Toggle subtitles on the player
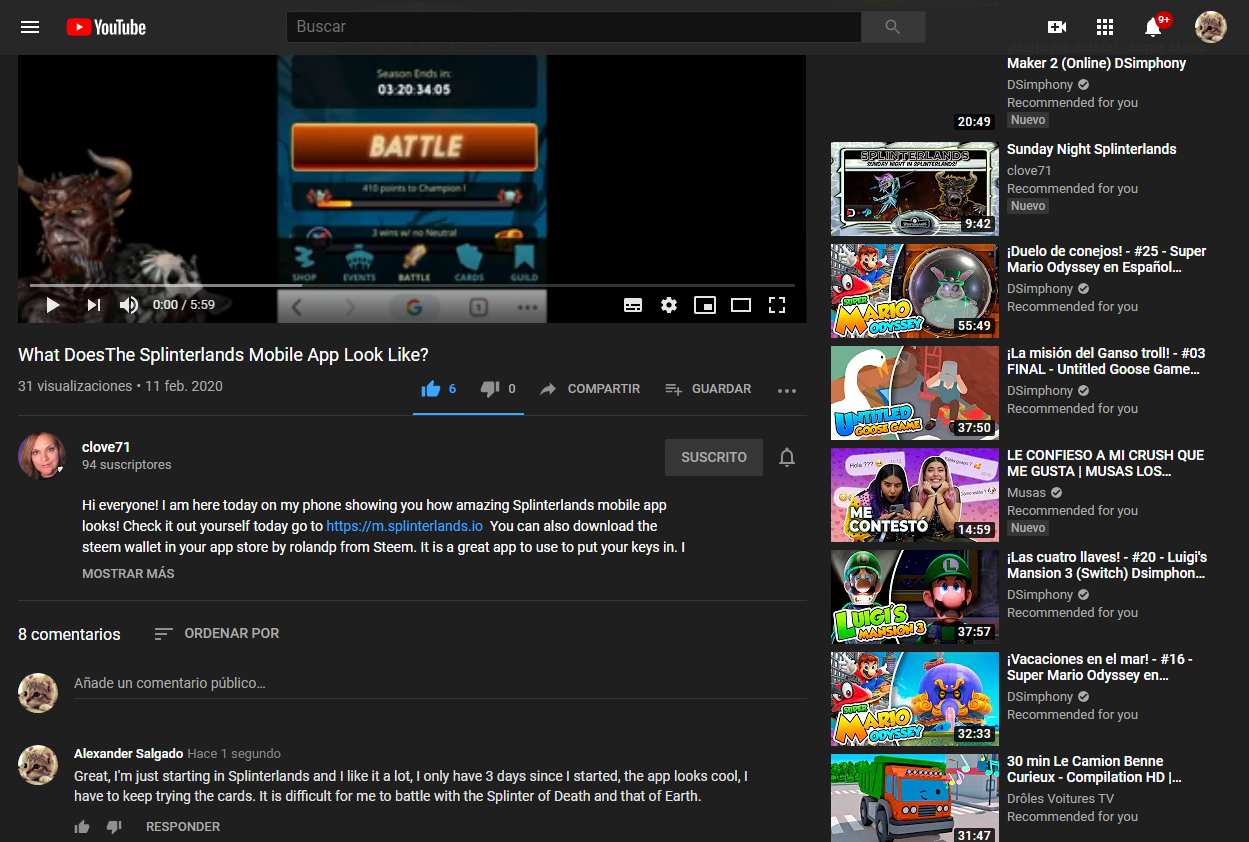 [633, 305]
